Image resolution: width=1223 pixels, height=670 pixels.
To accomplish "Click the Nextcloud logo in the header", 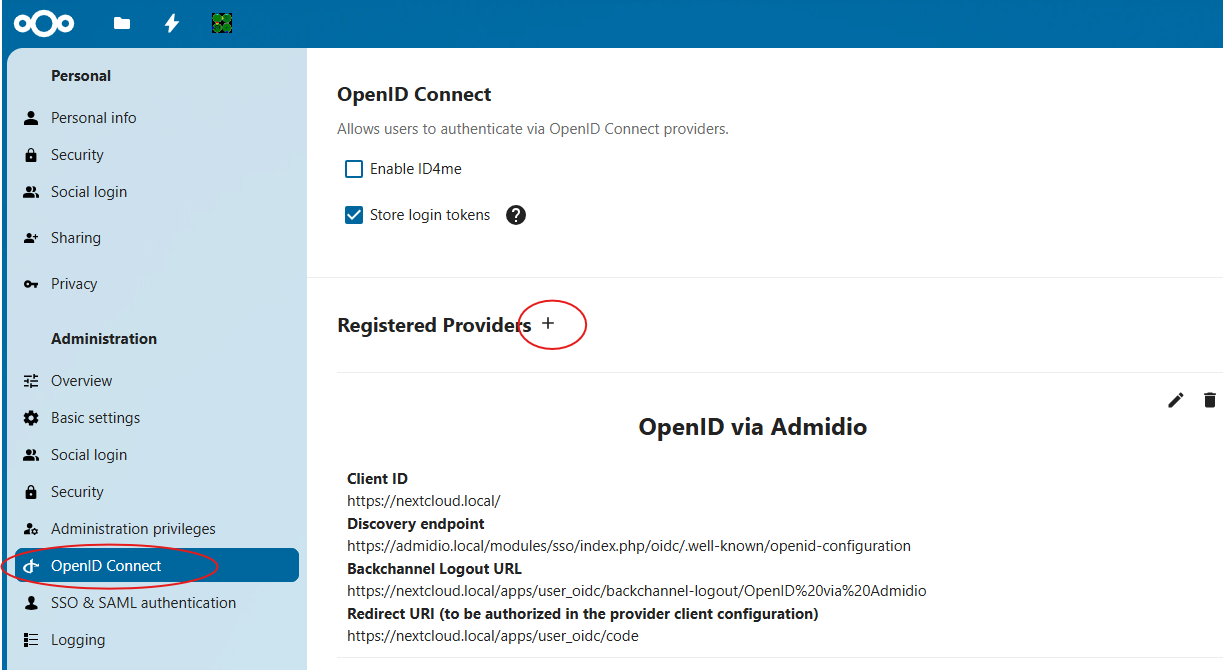I will tap(44, 23).
